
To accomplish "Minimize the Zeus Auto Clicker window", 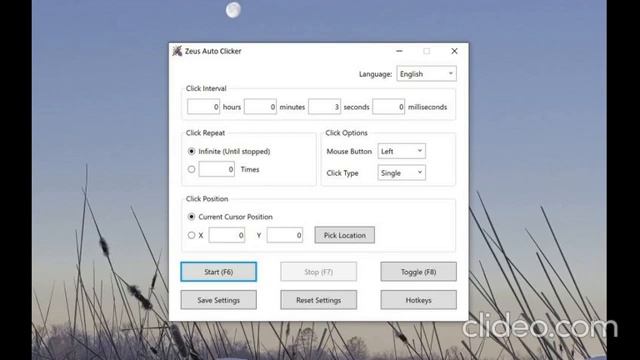I will (399, 51).
